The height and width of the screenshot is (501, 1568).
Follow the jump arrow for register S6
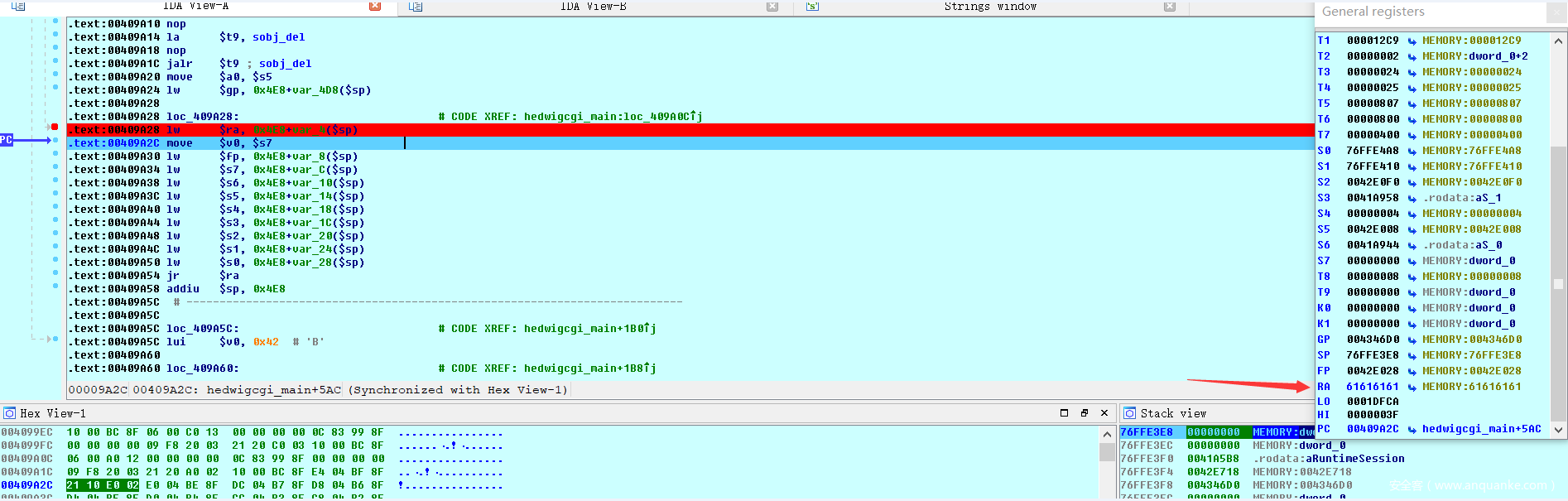(1412, 245)
